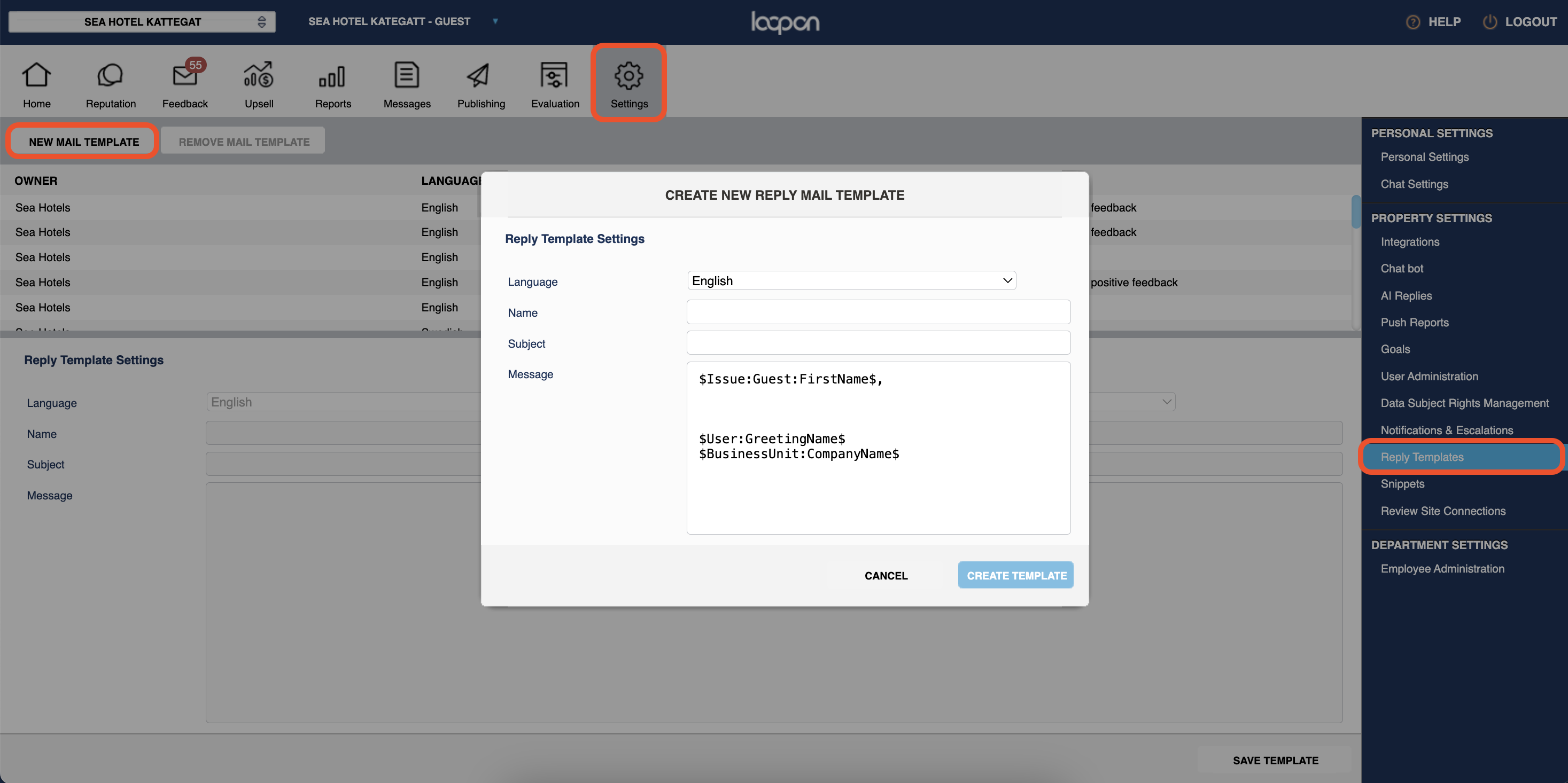Open the Publishing paper plane icon
Viewport: 1568px width, 783px height.
478,75
